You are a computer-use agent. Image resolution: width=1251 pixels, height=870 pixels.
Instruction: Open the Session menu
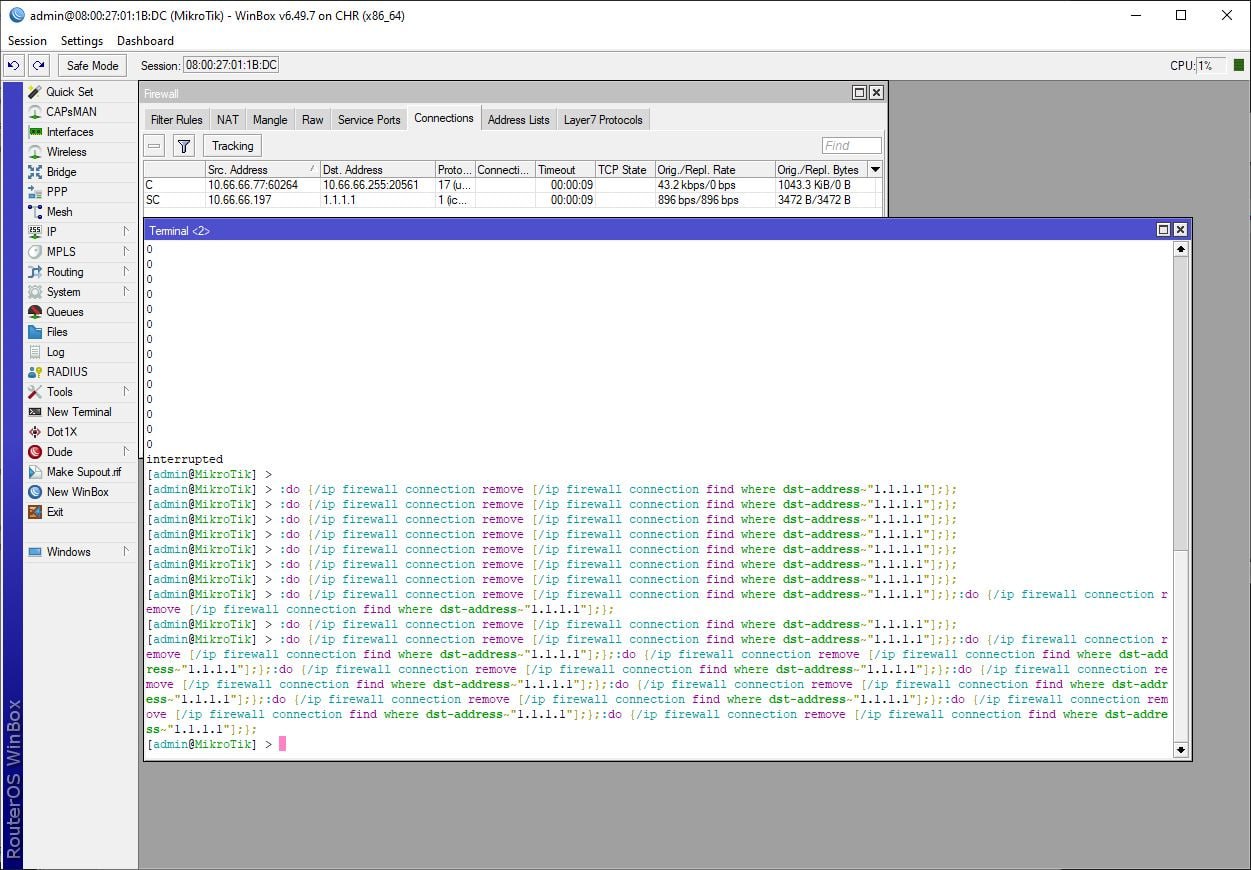27,41
